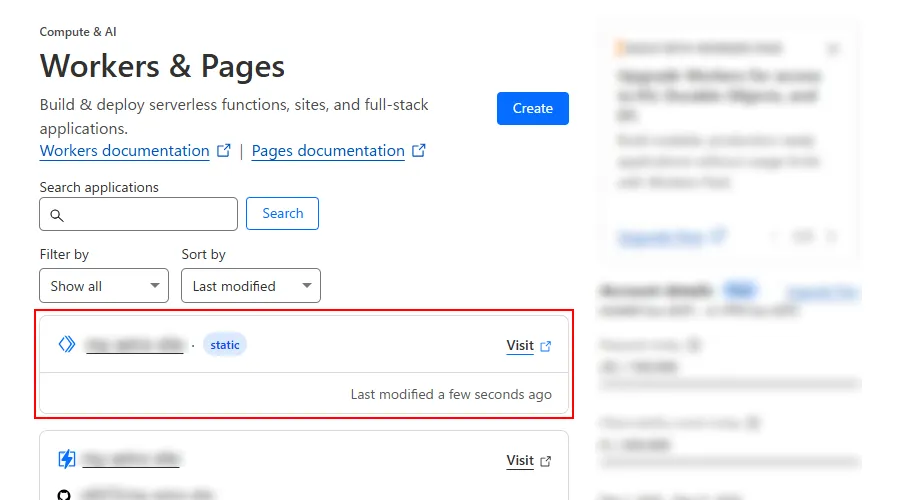Open the blurred project name in static card
Image resolution: width=900 pixels, height=500 pixels.
pos(134,345)
